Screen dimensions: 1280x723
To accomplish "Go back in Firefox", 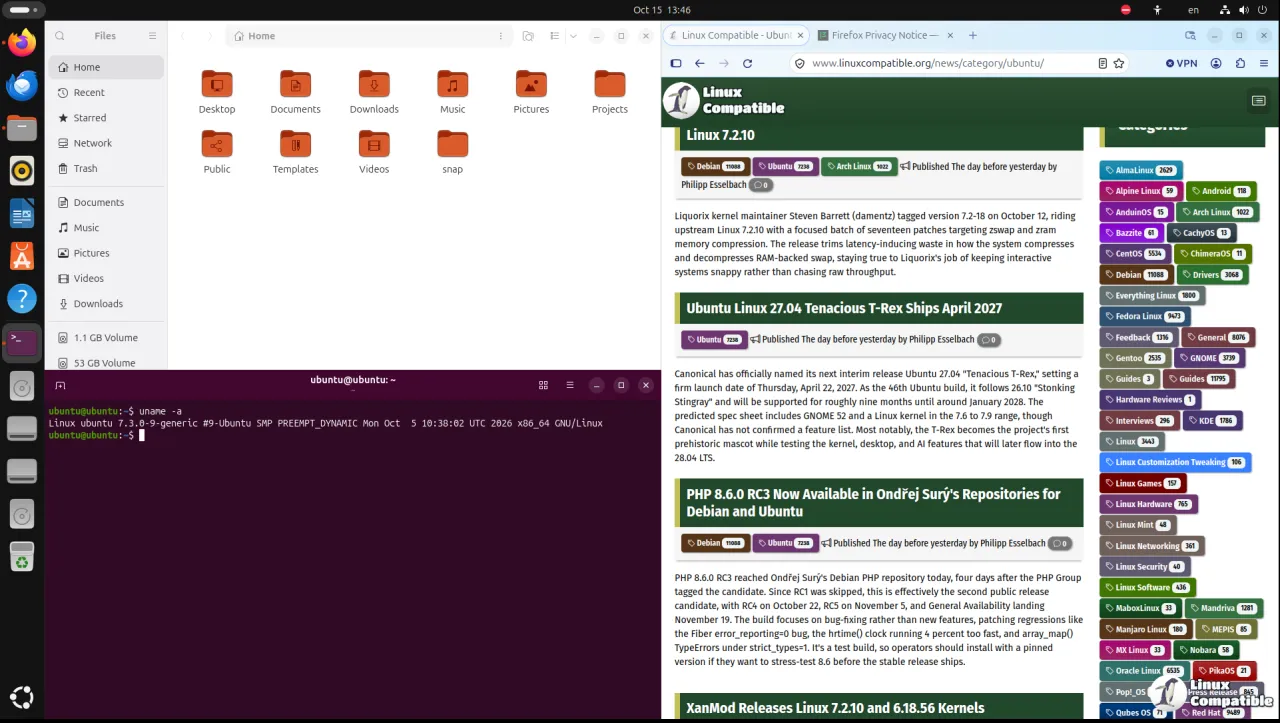I will (699, 63).
